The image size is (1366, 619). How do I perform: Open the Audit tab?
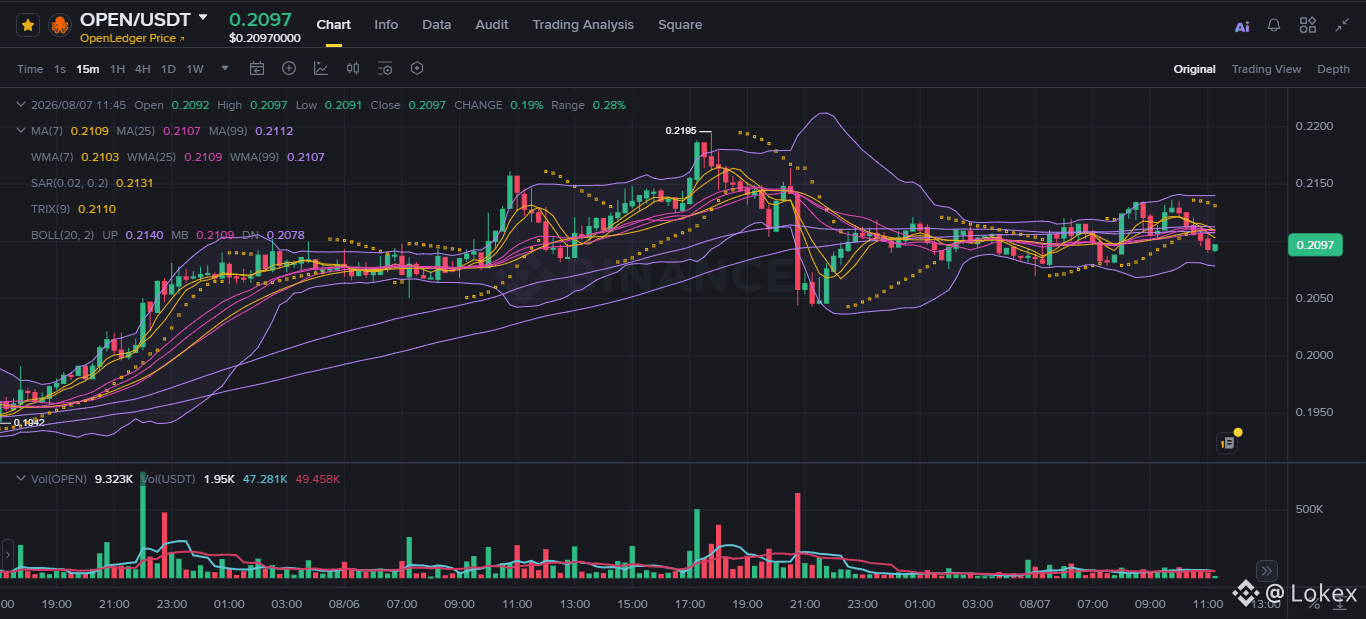click(x=492, y=25)
